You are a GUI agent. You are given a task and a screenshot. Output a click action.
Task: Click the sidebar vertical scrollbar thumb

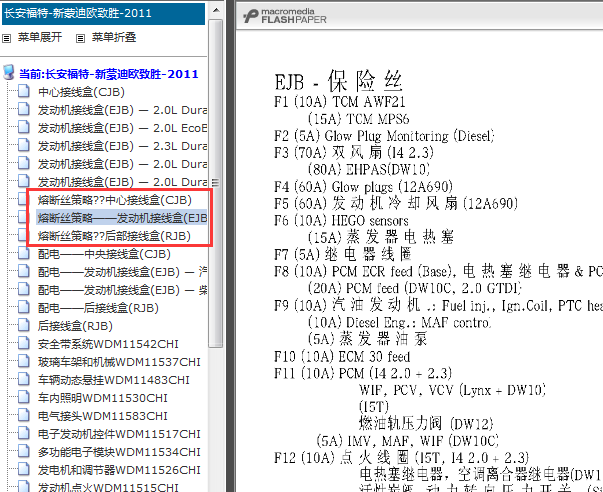(216, 183)
